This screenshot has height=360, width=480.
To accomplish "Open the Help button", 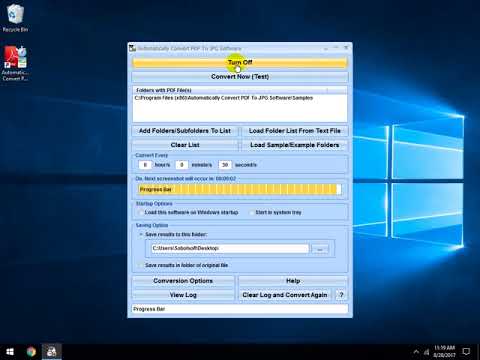I will [293, 281].
